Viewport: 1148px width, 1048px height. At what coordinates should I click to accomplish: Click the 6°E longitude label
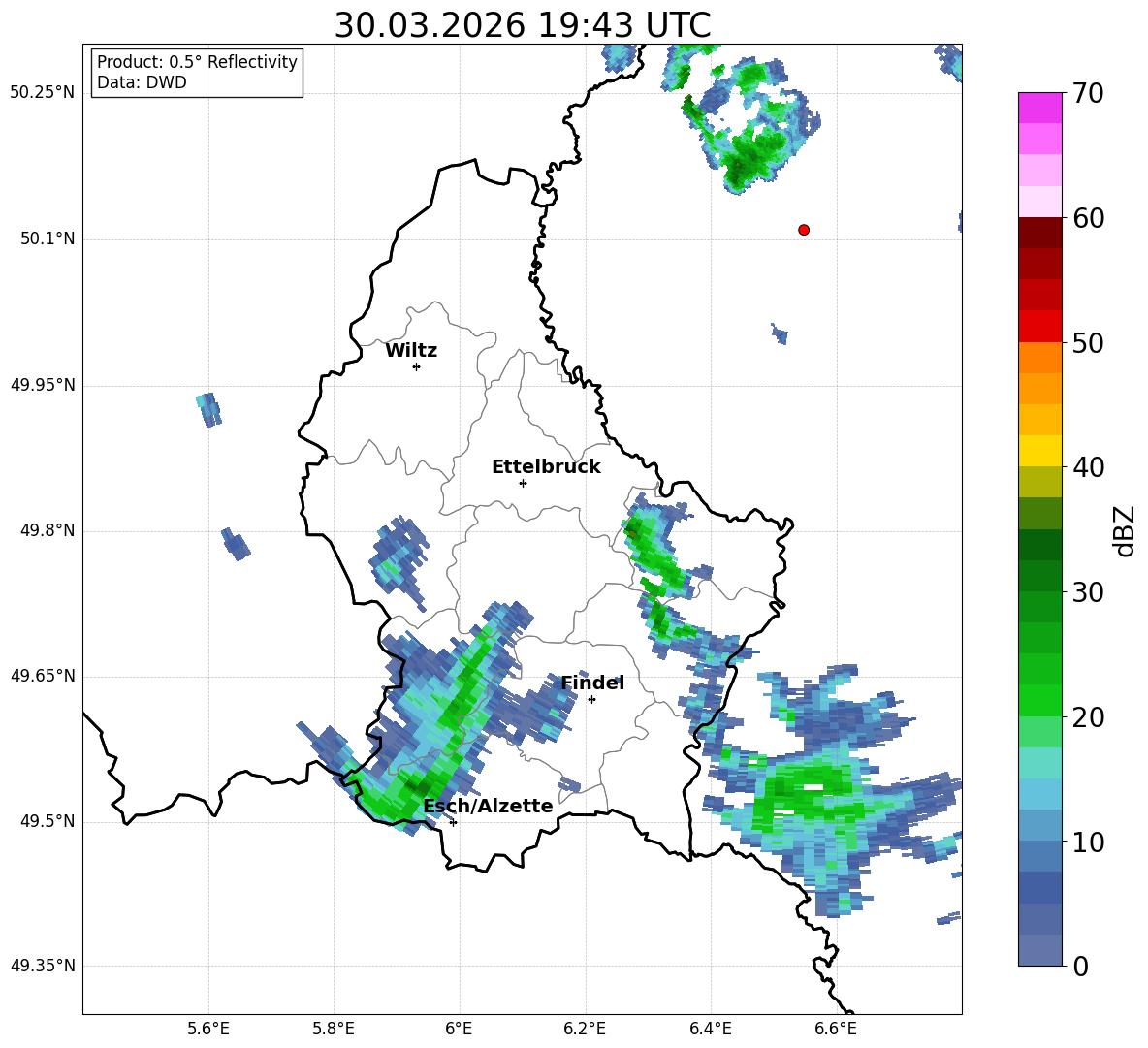click(x=459, y=1029)
